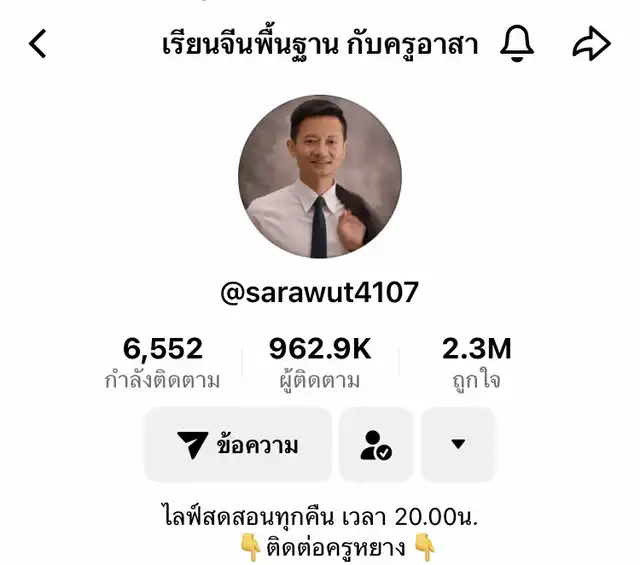Click the bio line about live at 20.00น.
The image size is (640, 565).
[x=320, y=516]
